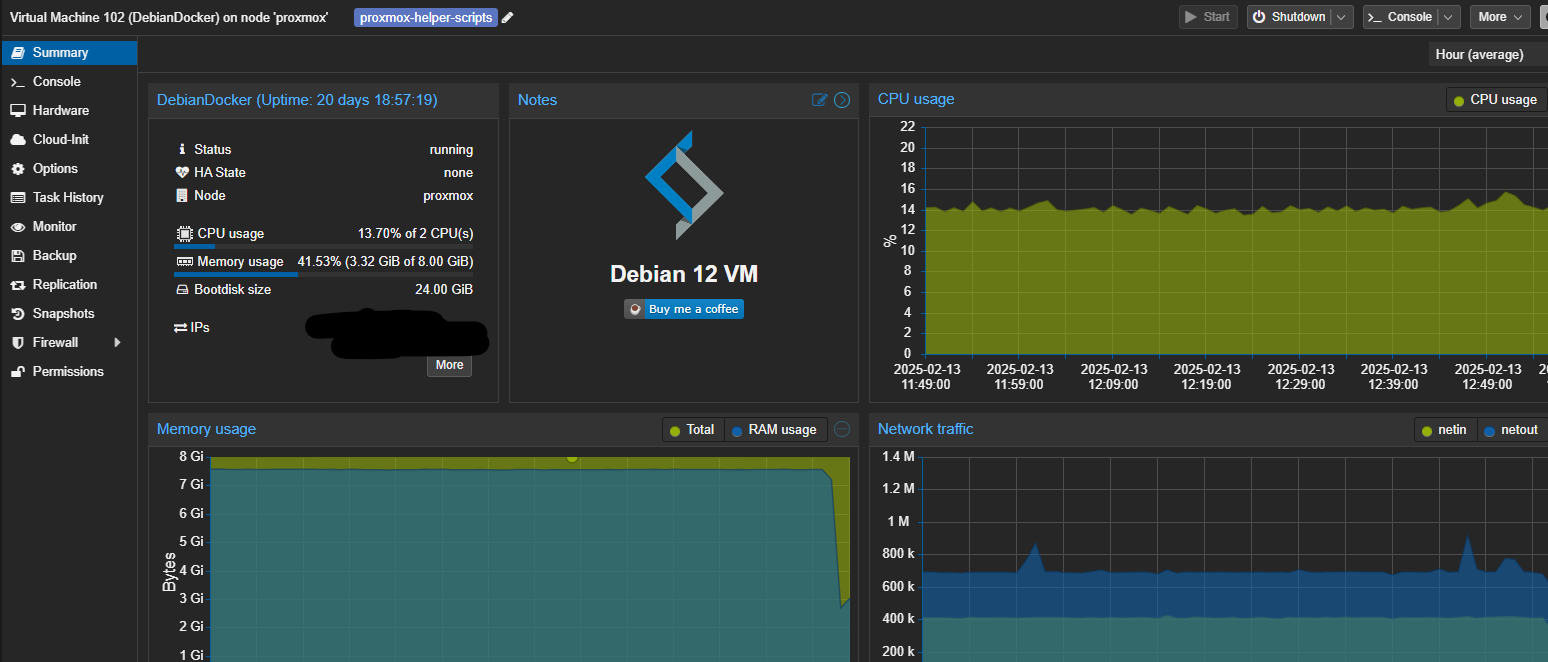The width and height of the screenshot is (1548, 662).
Task: Toggle netout series in Network traffic legend
Action: click(1511, 430)
